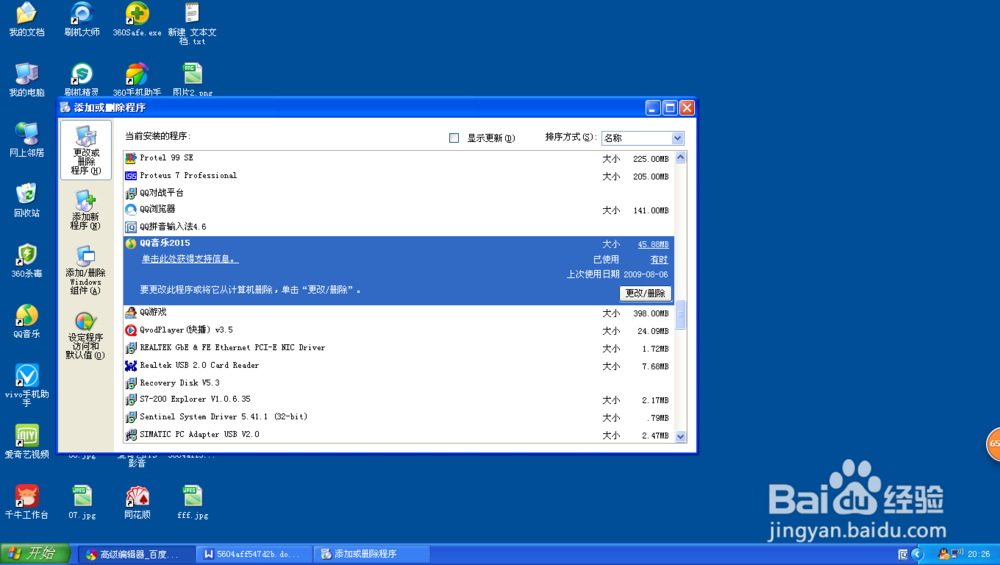The image size is (1000, 565).
Task: Select REALTEK GbE Ethernet driver icon
Action: pos(131,348)
